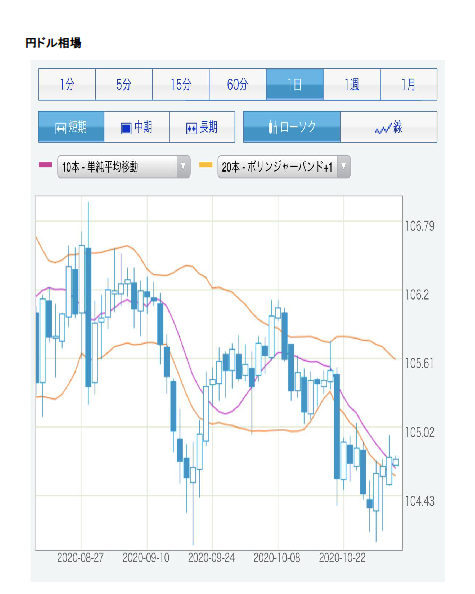Switch to the 5分 timeframe

pos(124,84)
